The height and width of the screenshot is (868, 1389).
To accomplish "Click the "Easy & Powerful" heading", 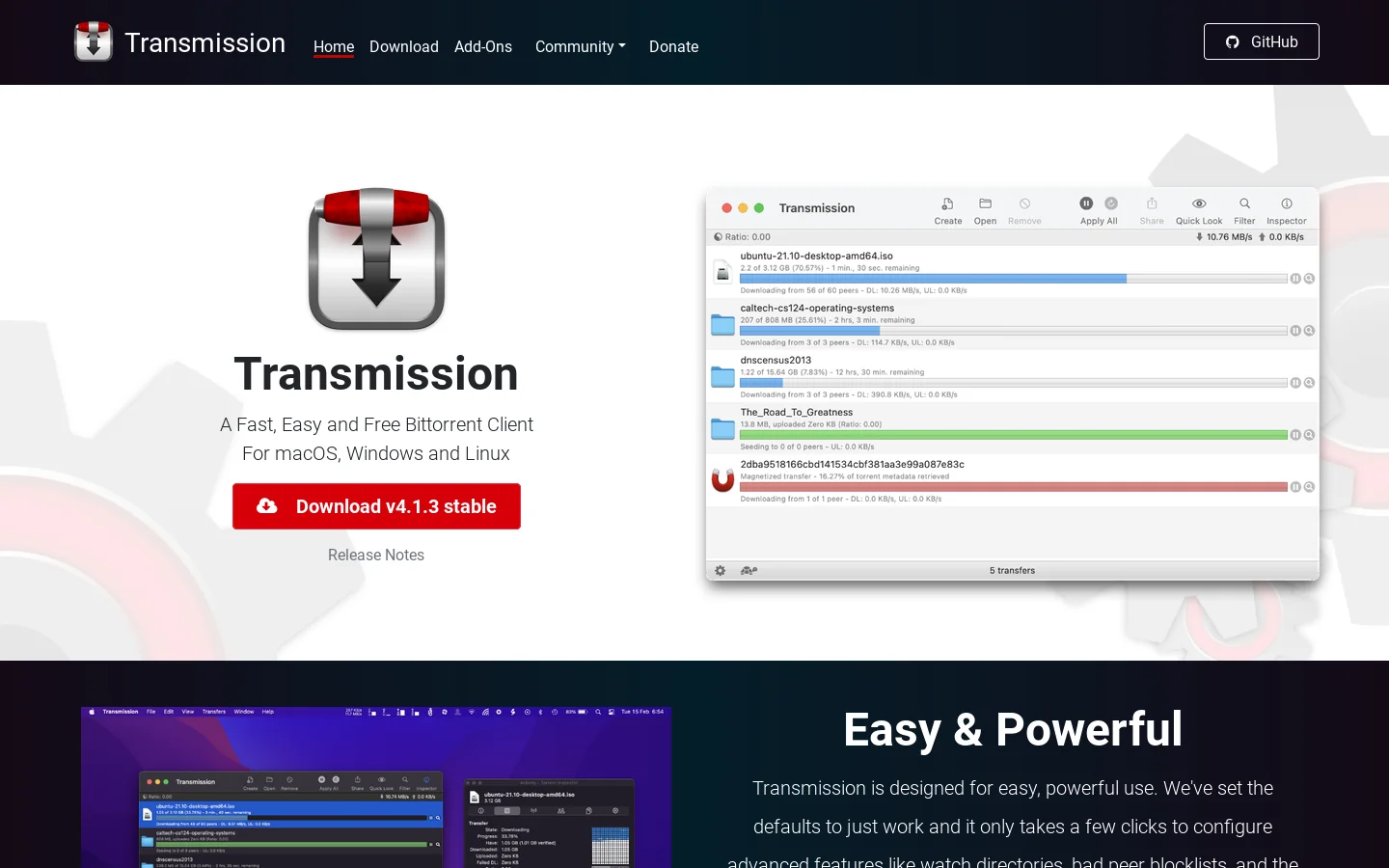I will coord(1013,729).
